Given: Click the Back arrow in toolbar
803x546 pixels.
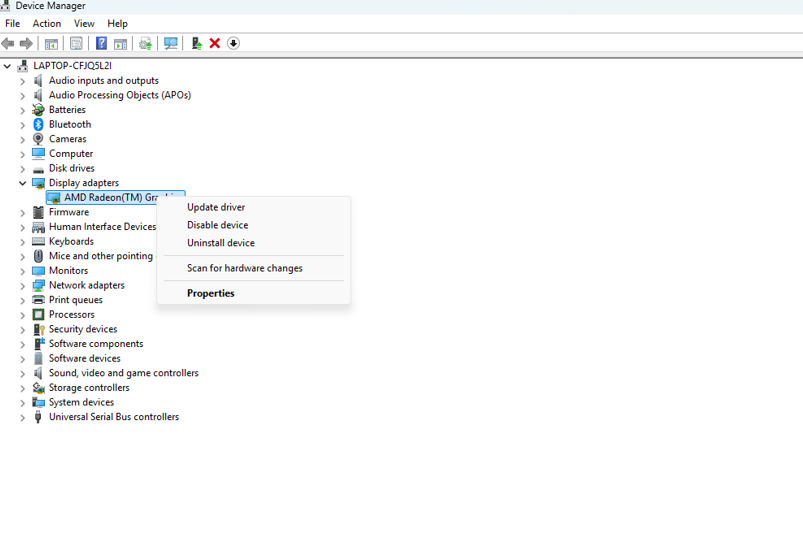Looking at the screenshot, I should tap(8, 43).
